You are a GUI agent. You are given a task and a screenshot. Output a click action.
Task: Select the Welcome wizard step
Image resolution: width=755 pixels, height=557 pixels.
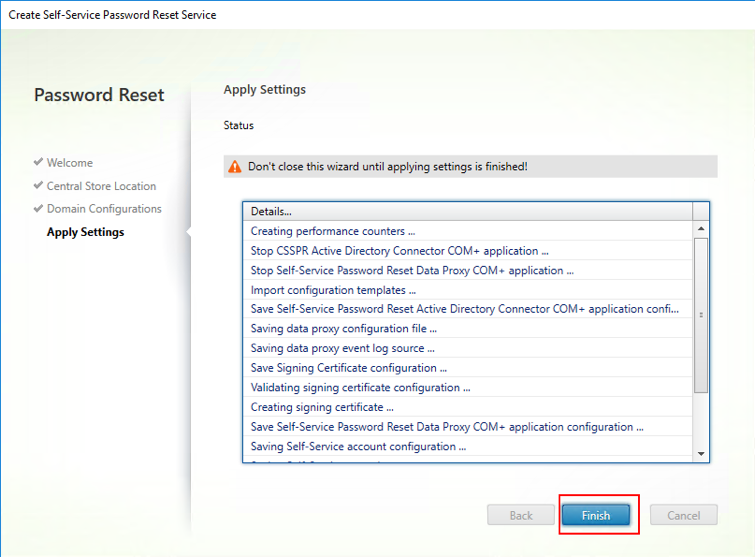tap(69, 163)
